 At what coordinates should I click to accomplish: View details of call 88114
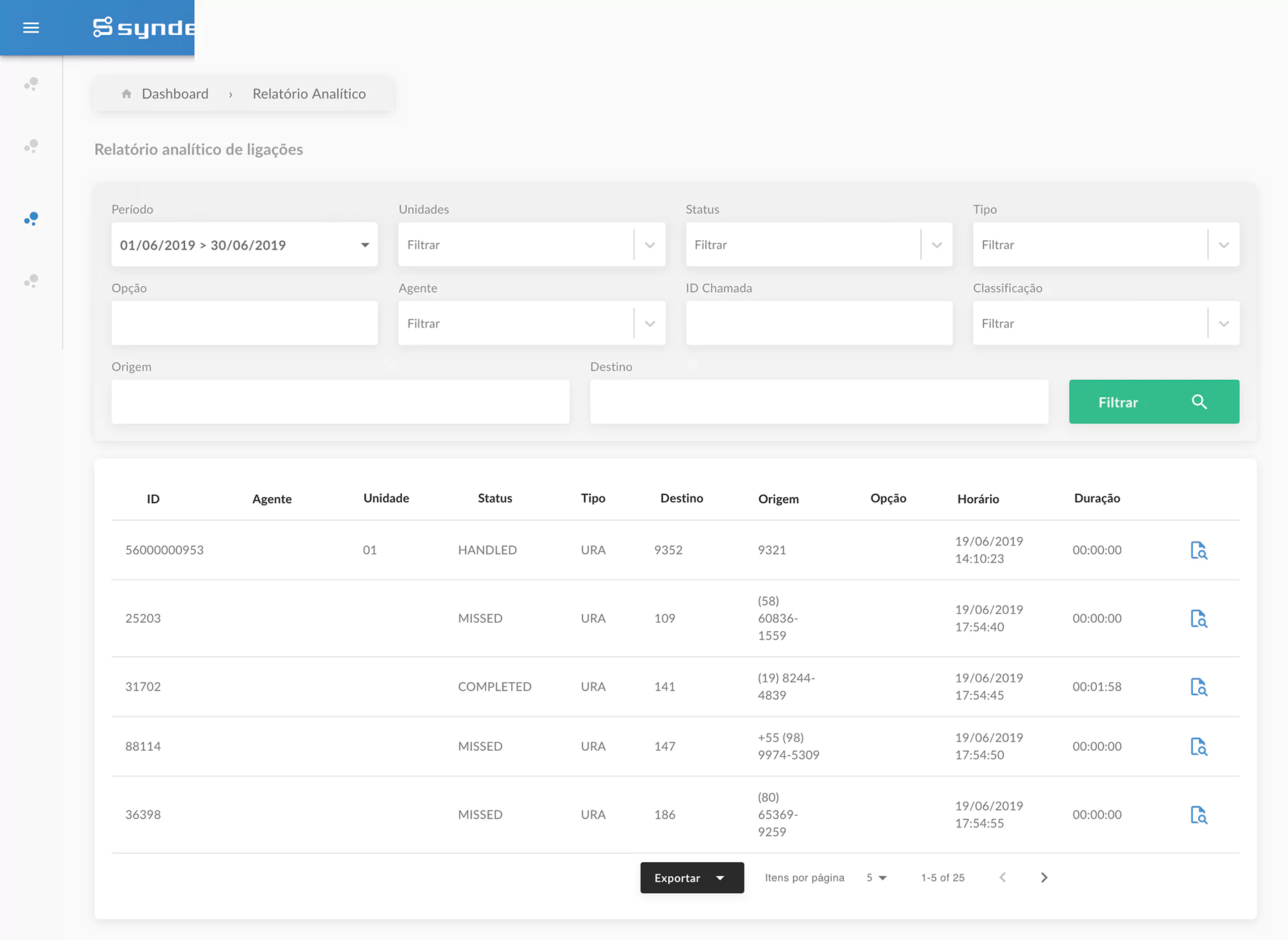click(x=1199, y=747)
